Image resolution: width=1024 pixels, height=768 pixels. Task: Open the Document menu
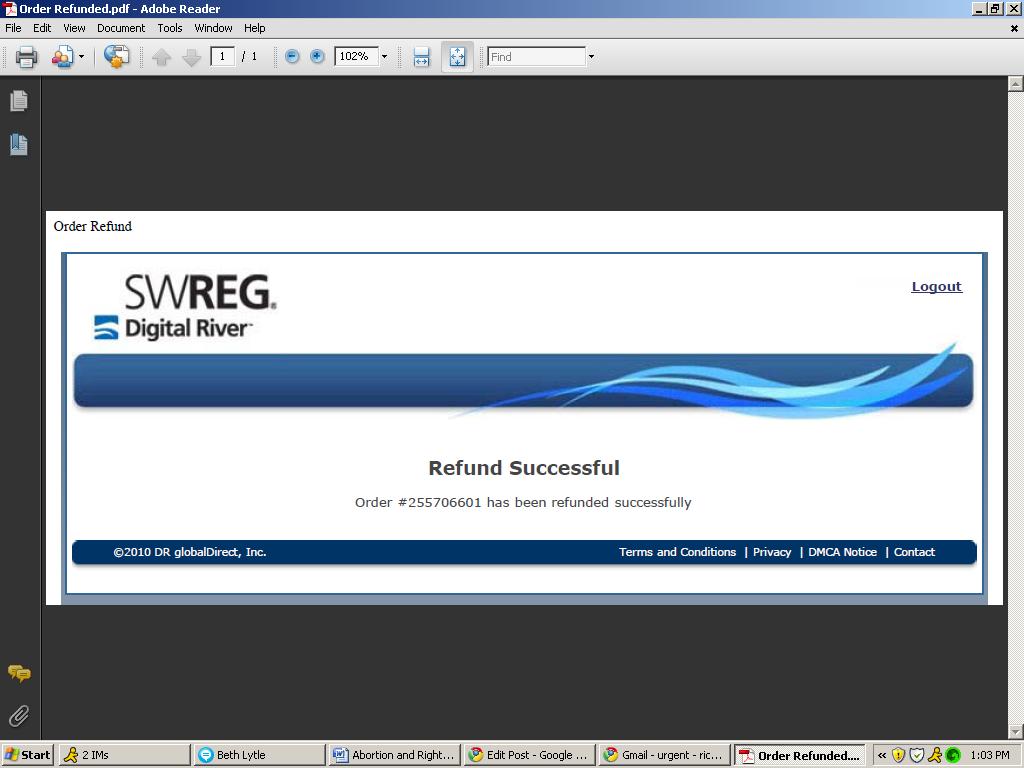(x=121, y=28)
